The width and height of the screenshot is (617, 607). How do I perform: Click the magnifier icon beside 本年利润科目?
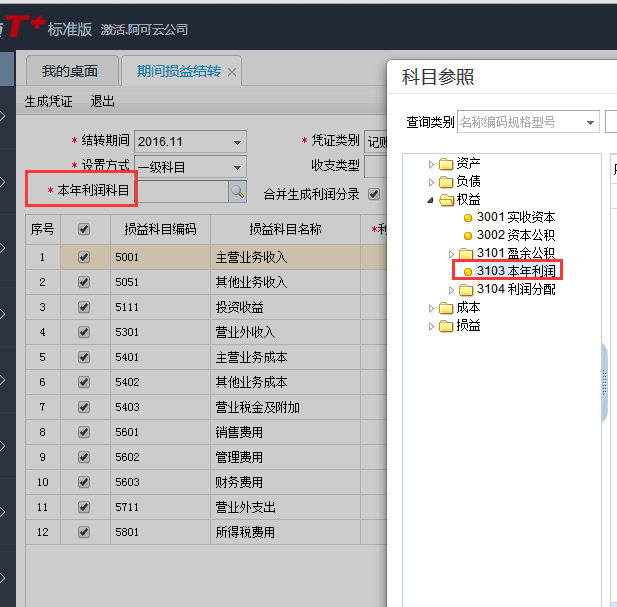tap(238, 190)
